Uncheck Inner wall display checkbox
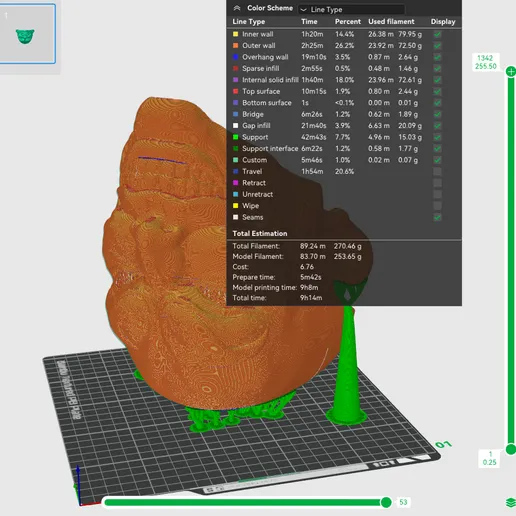The height and width of the screenshot is (516, 516). tap(437, 34)
